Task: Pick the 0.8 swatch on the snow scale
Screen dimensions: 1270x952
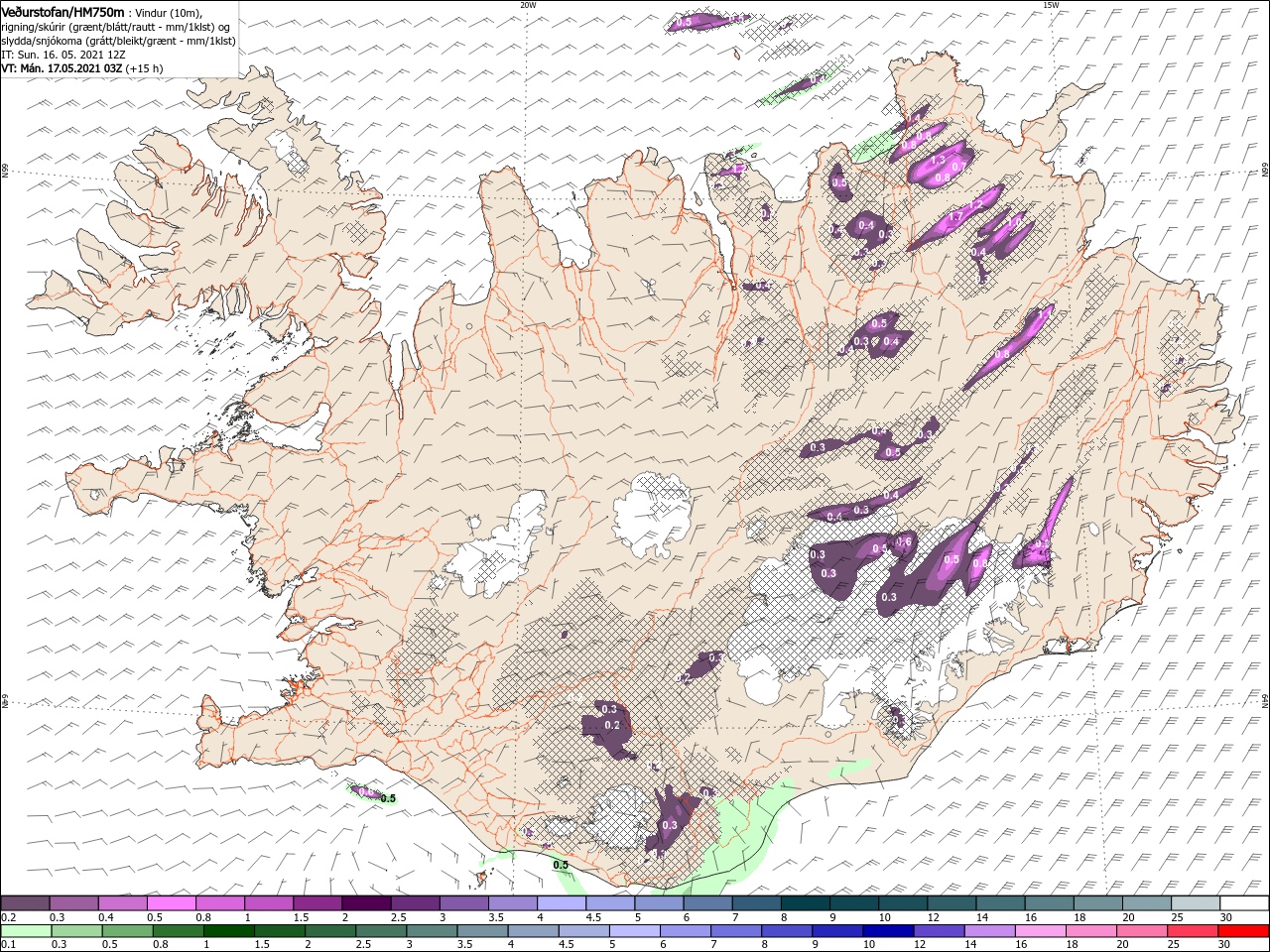Action: tap(219, 902)
